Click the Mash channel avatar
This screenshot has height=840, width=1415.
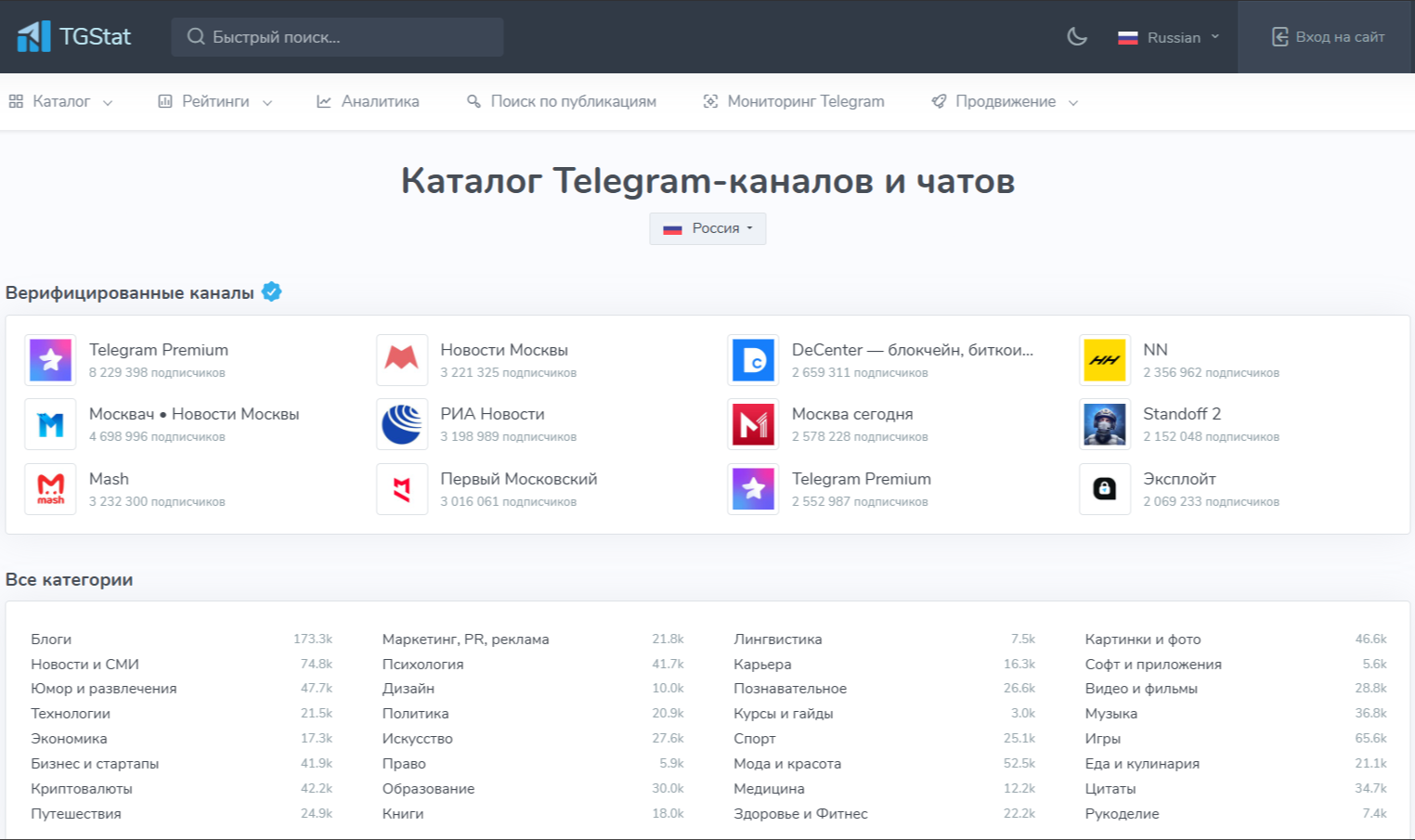click(51, 489)
